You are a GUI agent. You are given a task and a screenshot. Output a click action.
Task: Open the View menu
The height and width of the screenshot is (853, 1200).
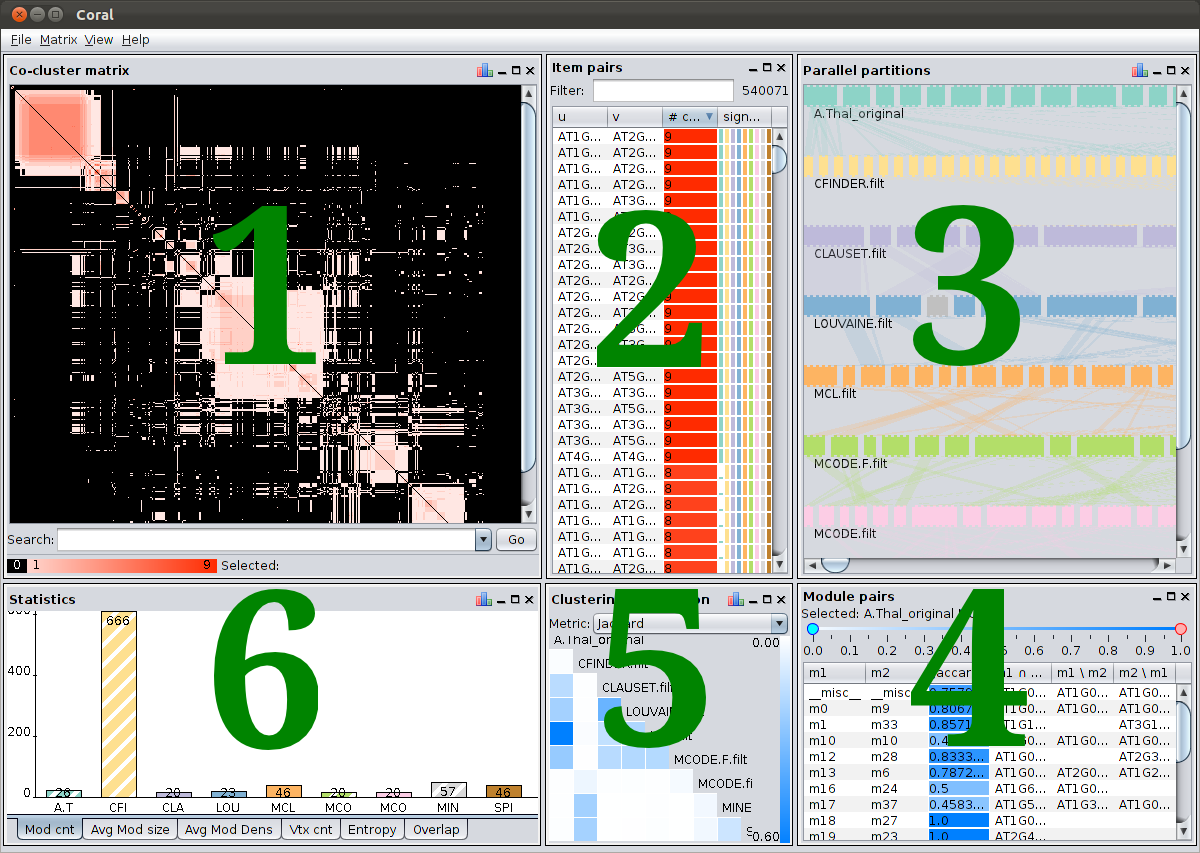(x=99, y=39)
